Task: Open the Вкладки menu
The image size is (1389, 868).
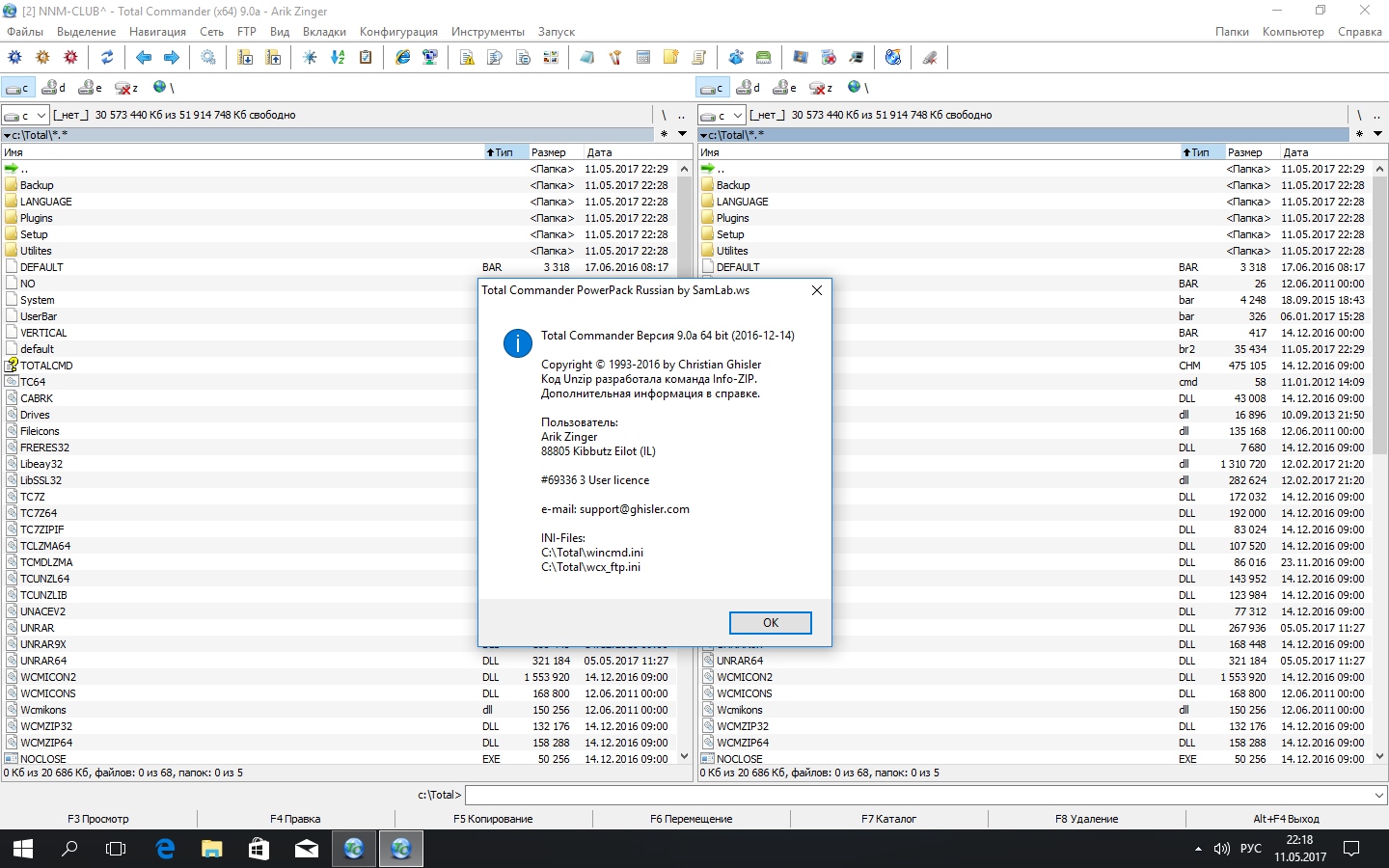Action: pos(324,32)
